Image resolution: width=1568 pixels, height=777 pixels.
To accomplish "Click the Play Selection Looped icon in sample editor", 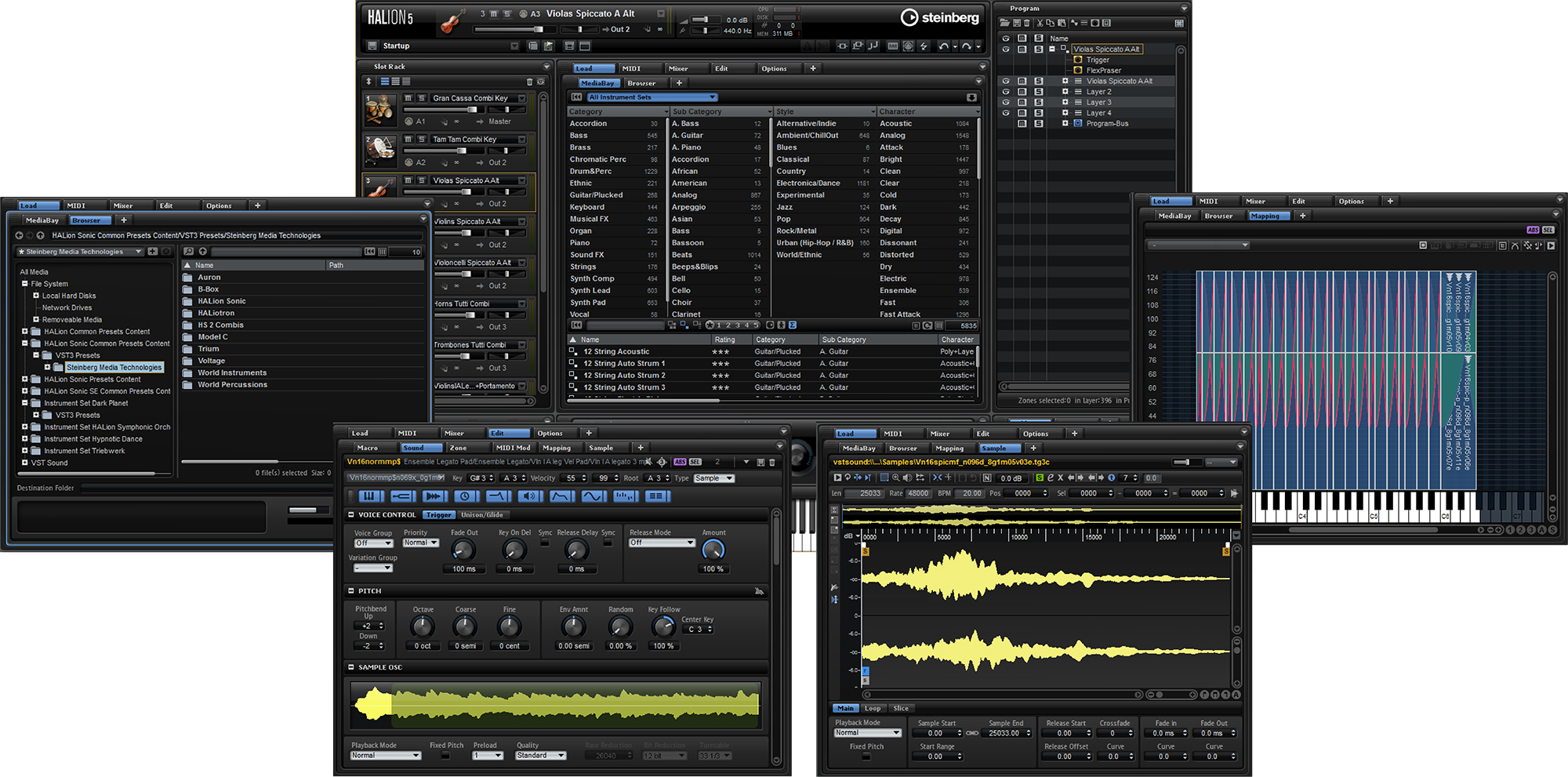I will point(848,477).
